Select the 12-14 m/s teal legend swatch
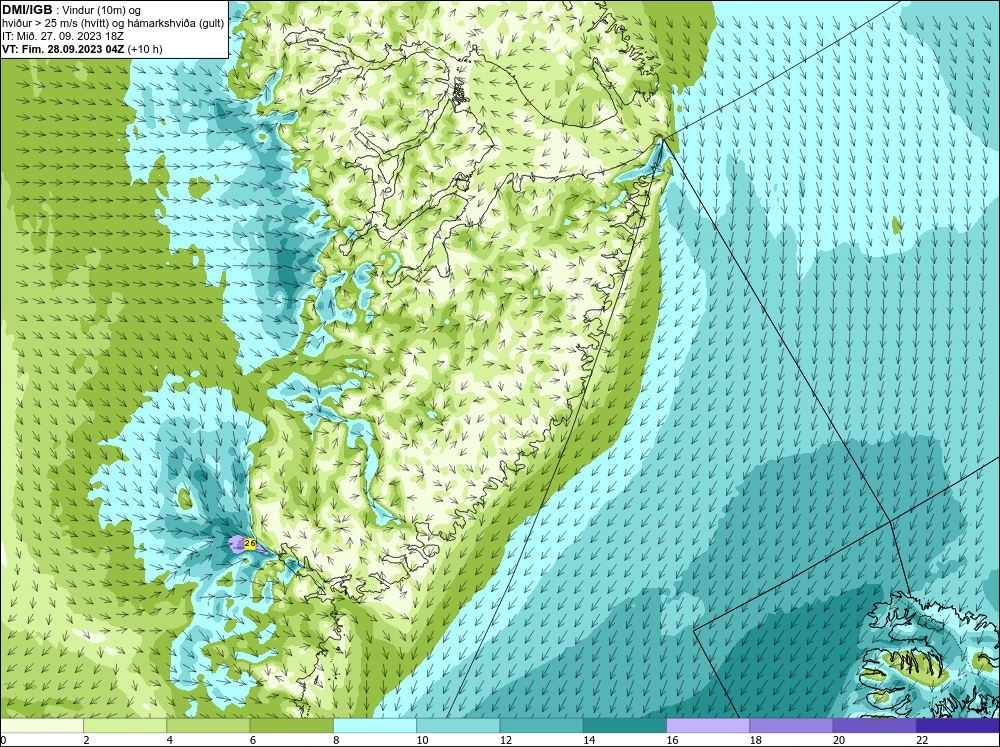Viewport: 1000px width, 747px height. pos(541,726)
